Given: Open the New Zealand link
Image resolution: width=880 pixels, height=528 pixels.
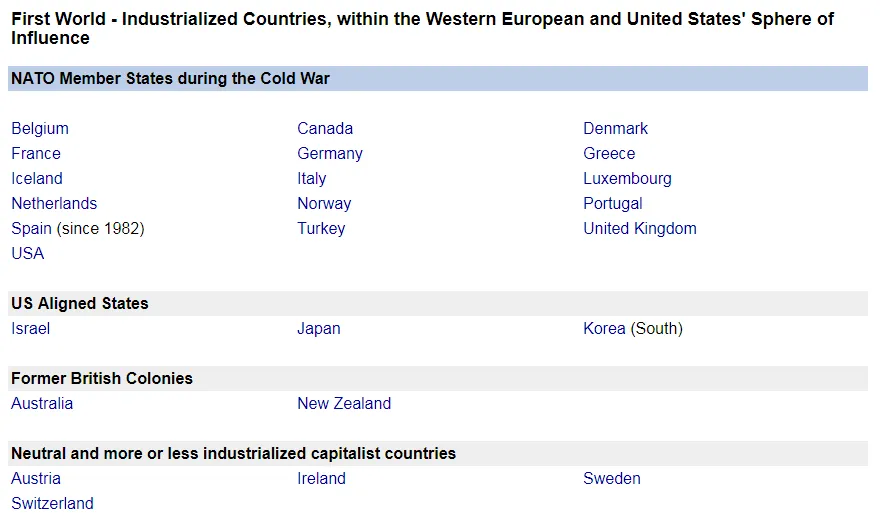Looking at the screenshot, I should pos(344,403).
